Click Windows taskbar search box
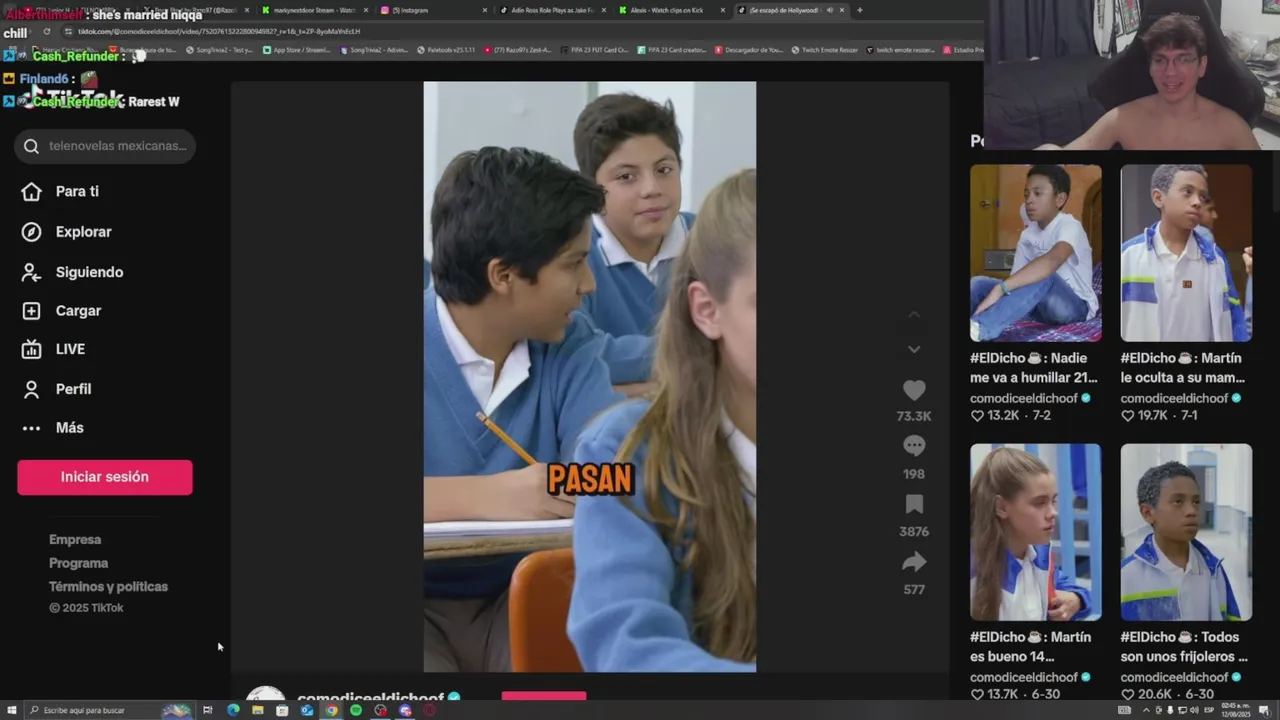 point(108,710)
